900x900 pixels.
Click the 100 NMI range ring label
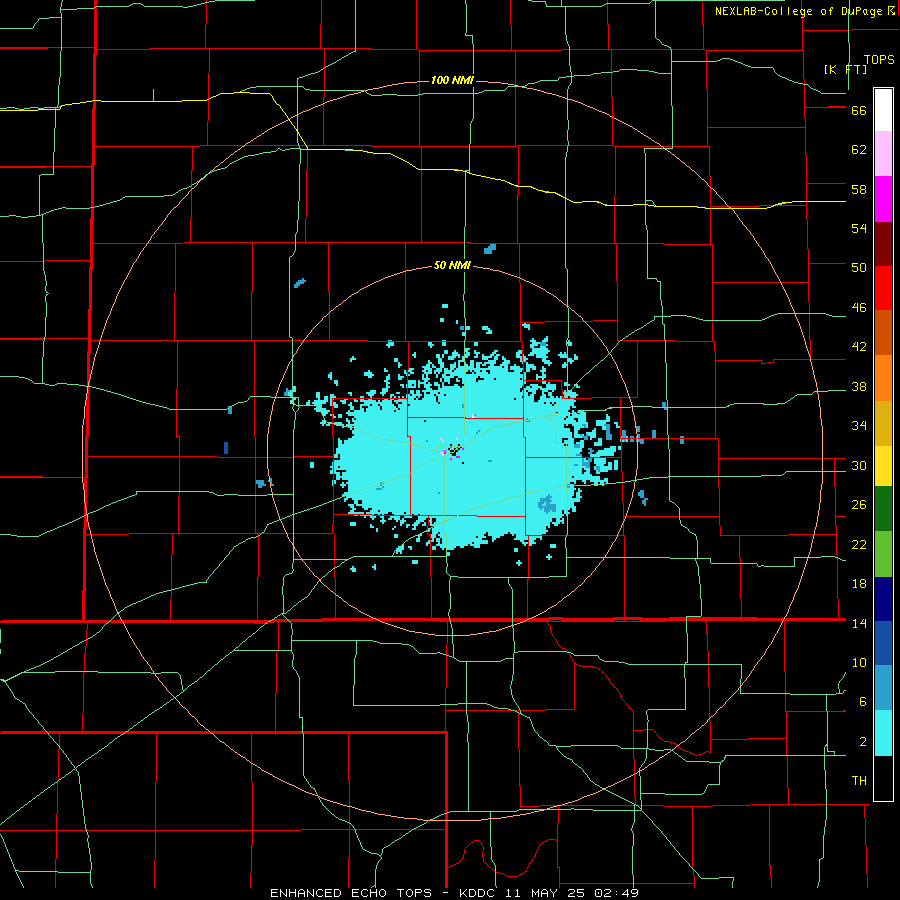452,80
